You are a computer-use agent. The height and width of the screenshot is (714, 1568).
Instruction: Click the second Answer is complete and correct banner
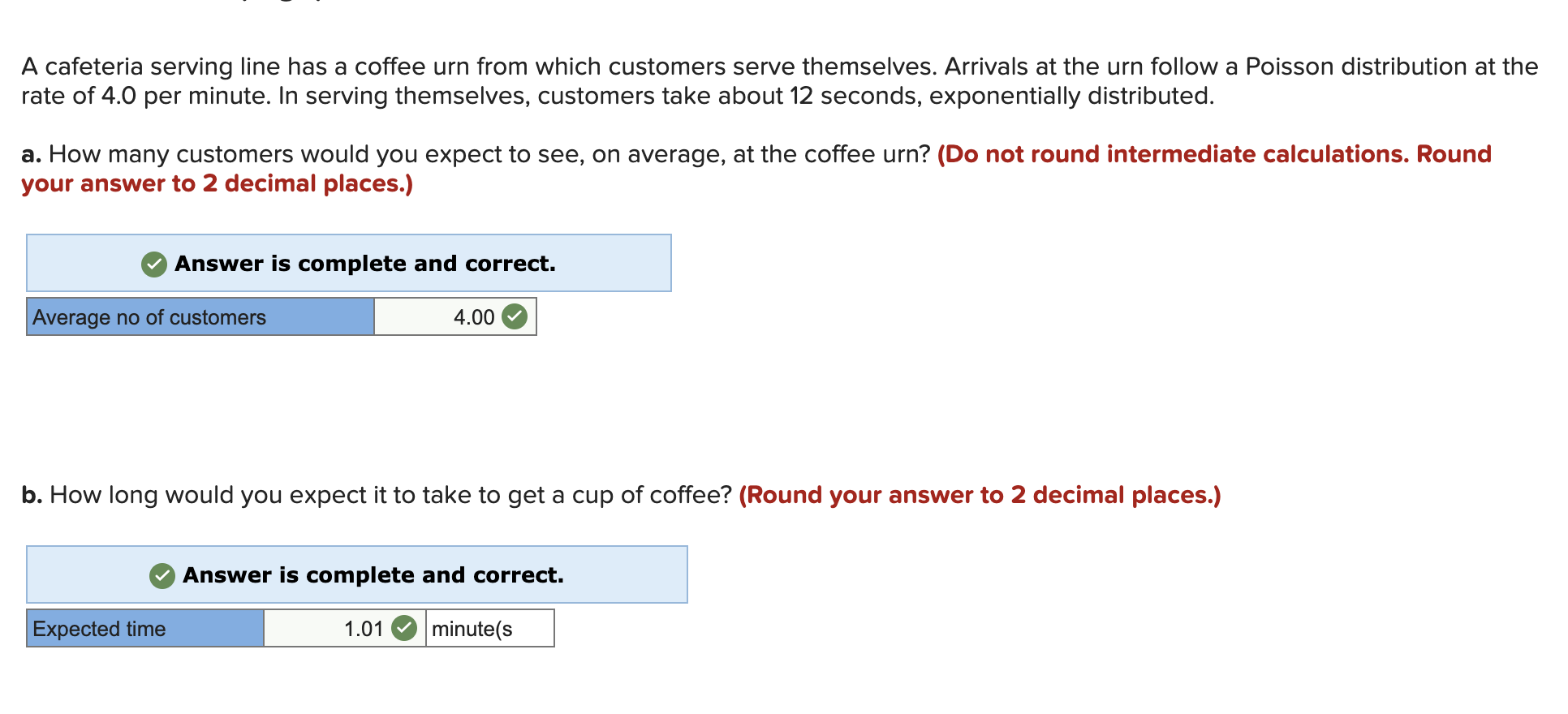(x=357, y=575)
